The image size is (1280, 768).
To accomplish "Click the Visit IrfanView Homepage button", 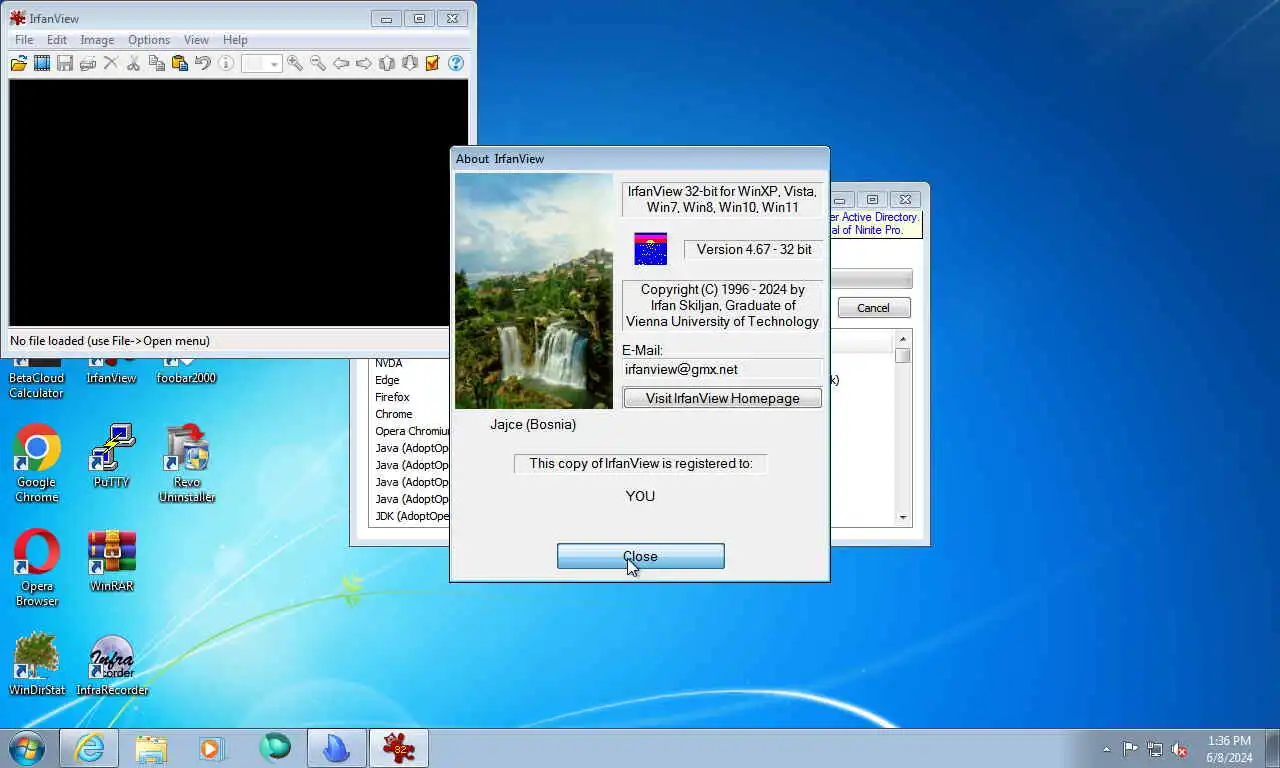I will [722, 398].
